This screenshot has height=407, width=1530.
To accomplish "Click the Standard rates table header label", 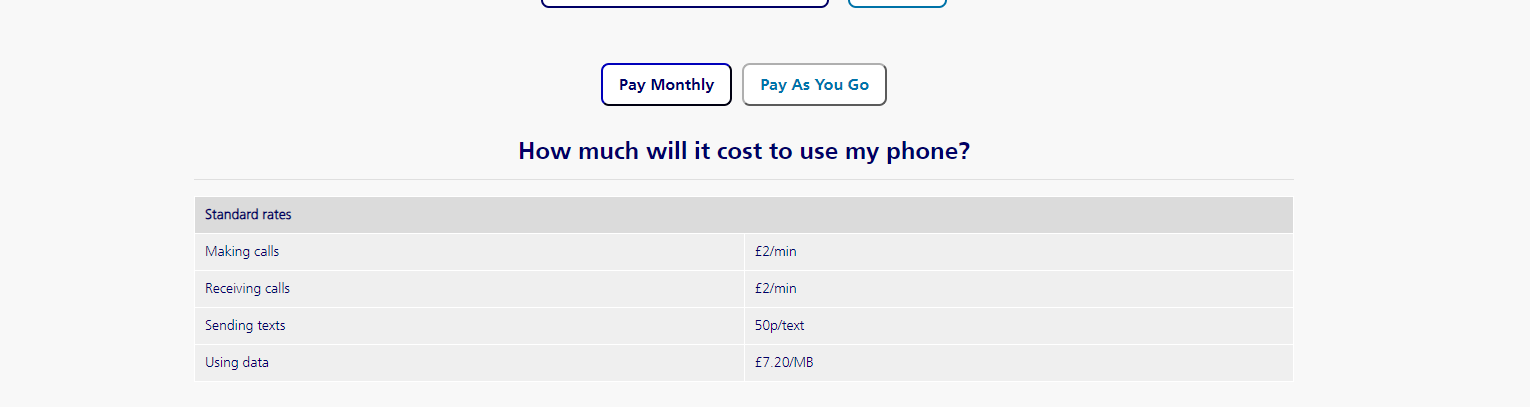I will click(x=248, y=214).
